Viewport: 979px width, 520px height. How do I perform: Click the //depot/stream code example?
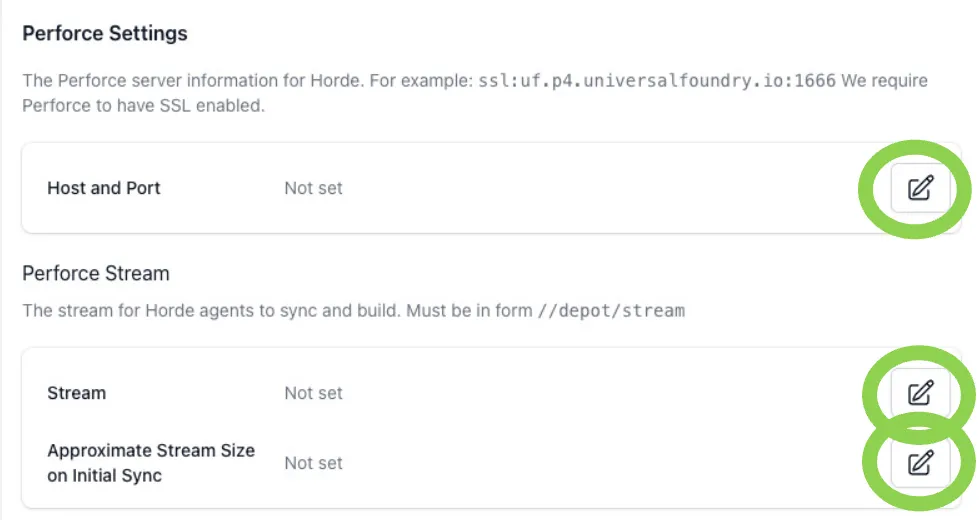click(611, 311)
